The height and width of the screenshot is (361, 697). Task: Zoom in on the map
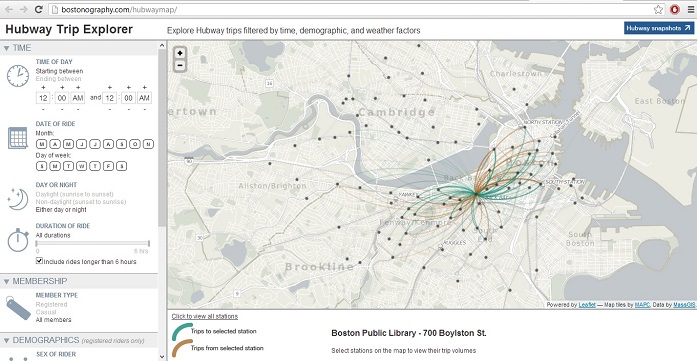[180, 53]
